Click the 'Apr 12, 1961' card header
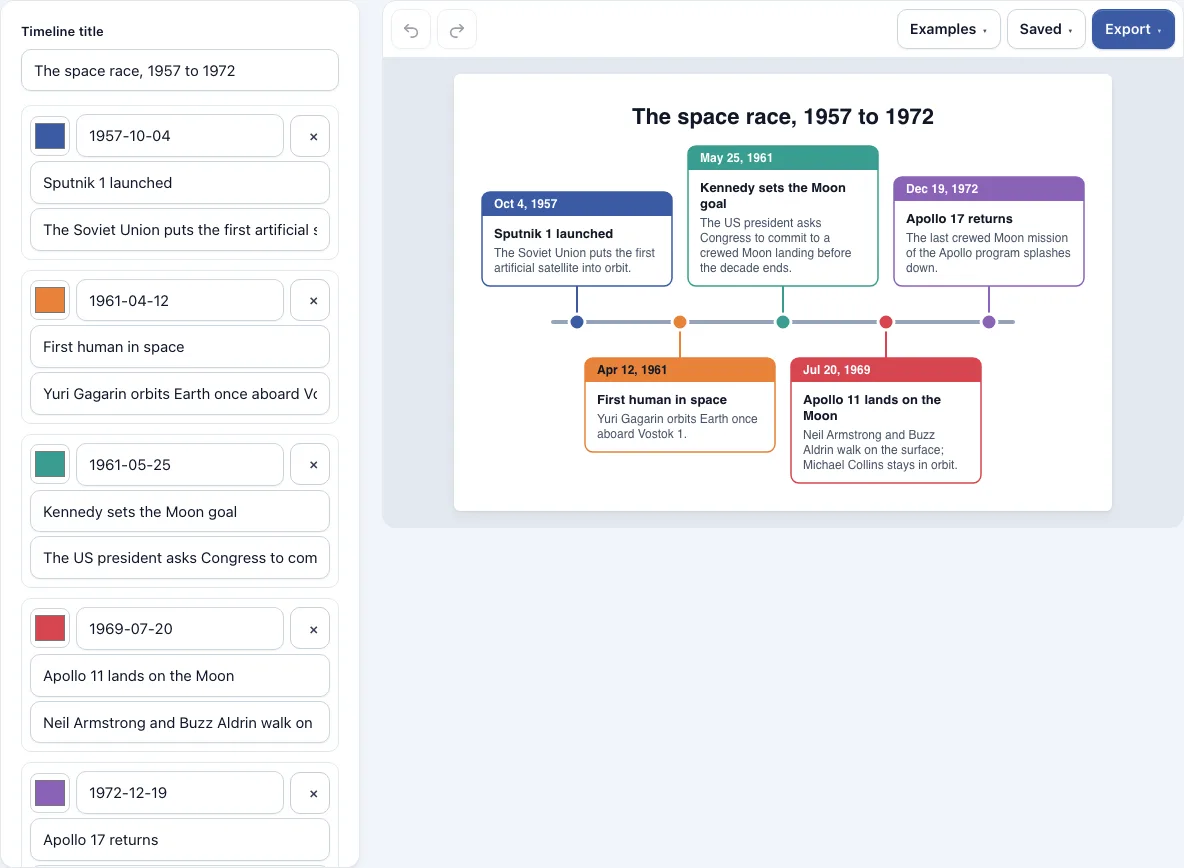This screenshot has width=1184, height=868. [680, 370]
